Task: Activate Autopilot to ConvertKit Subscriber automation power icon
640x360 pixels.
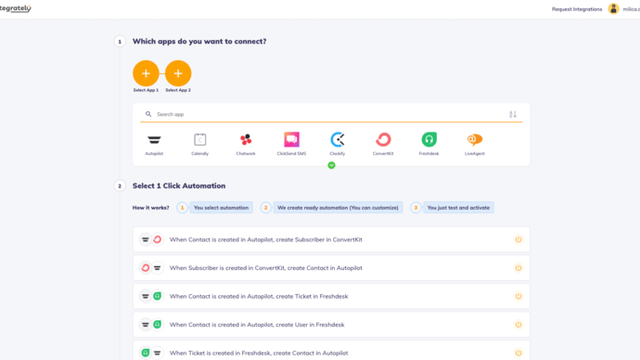Action: pos(518,240)
